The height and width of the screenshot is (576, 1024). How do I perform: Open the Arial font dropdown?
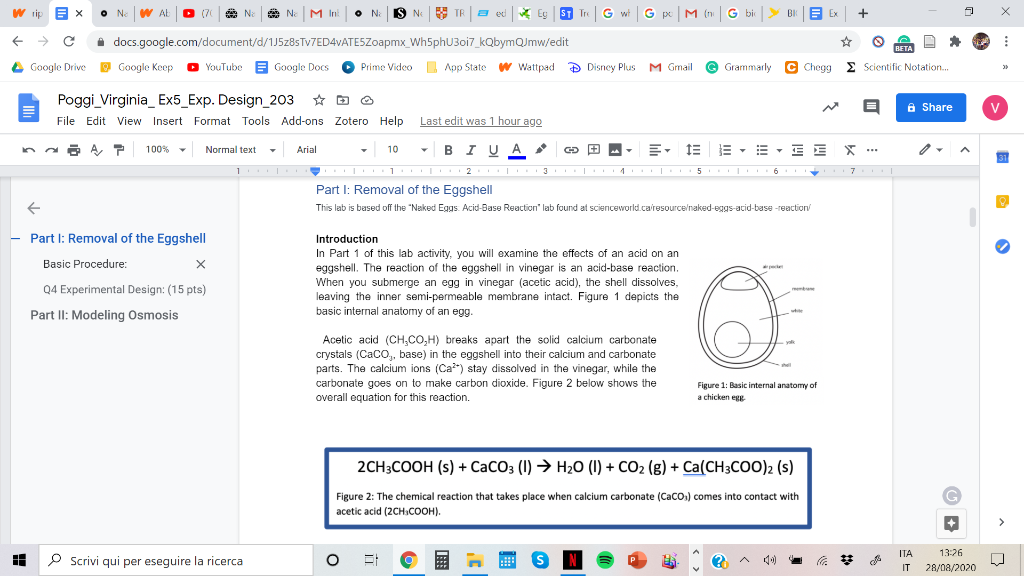331,150
